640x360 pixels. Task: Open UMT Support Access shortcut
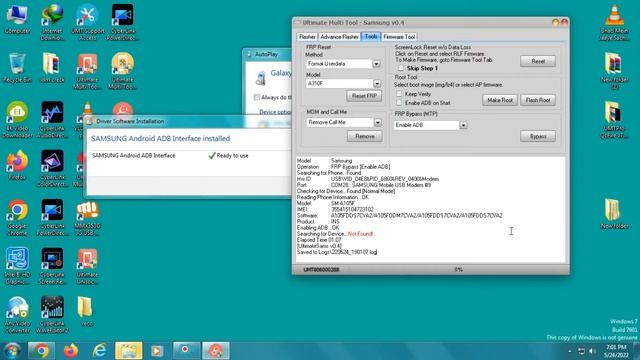tap(87, 22)
